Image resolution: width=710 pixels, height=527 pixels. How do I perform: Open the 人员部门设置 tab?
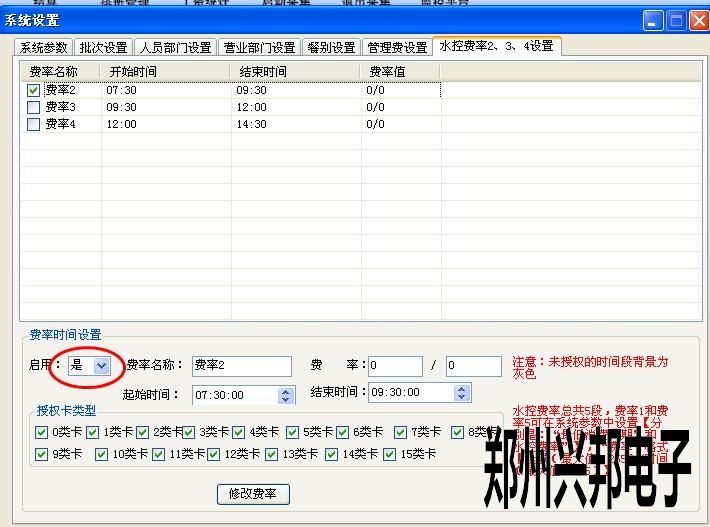coord(175,47)
